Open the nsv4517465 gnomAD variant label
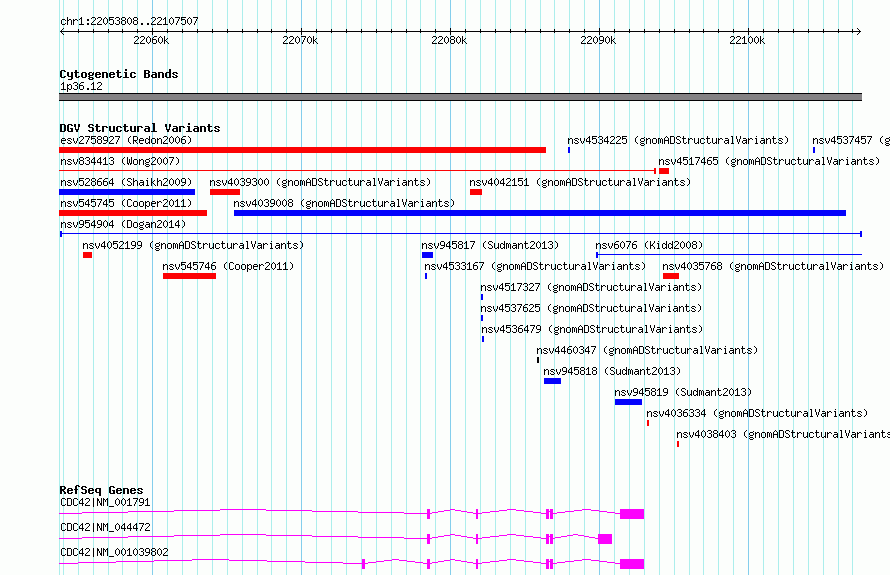The image size is (890, 575). click(x=769, y=161)
